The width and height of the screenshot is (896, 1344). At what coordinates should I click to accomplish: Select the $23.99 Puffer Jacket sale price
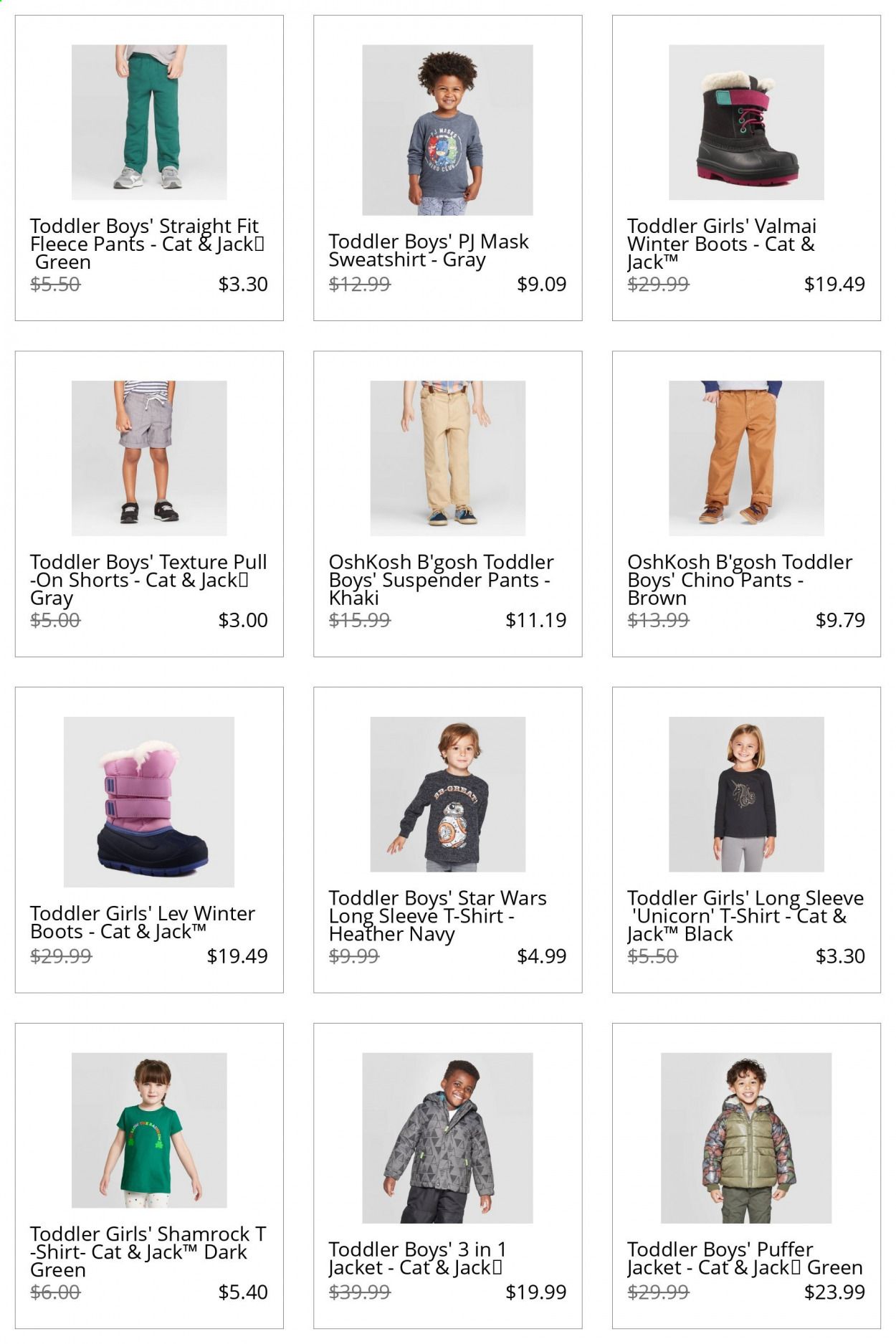coord(834,1292)
